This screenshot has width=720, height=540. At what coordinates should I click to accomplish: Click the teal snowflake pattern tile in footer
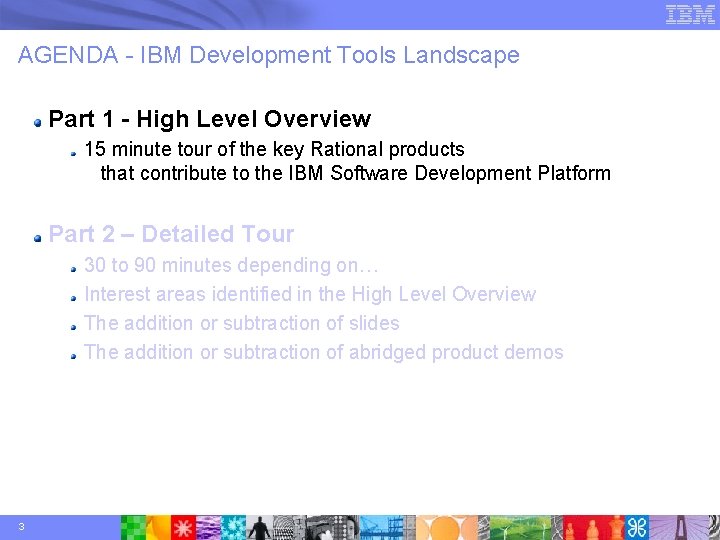coord(234,528)
